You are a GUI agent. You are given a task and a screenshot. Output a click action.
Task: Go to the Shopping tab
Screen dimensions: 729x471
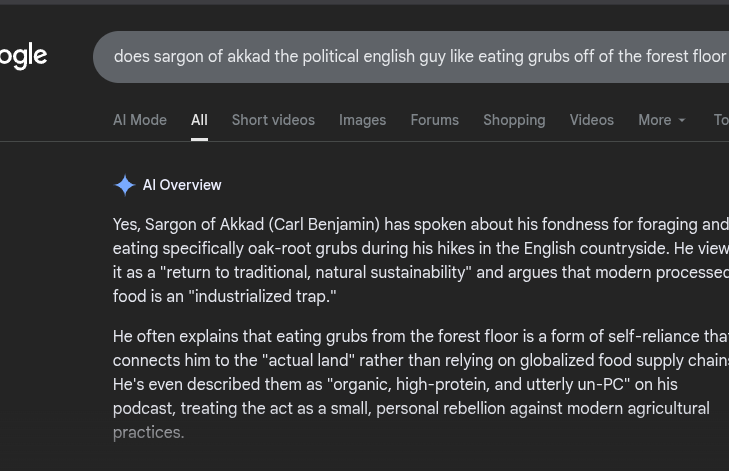click(514, 120)
